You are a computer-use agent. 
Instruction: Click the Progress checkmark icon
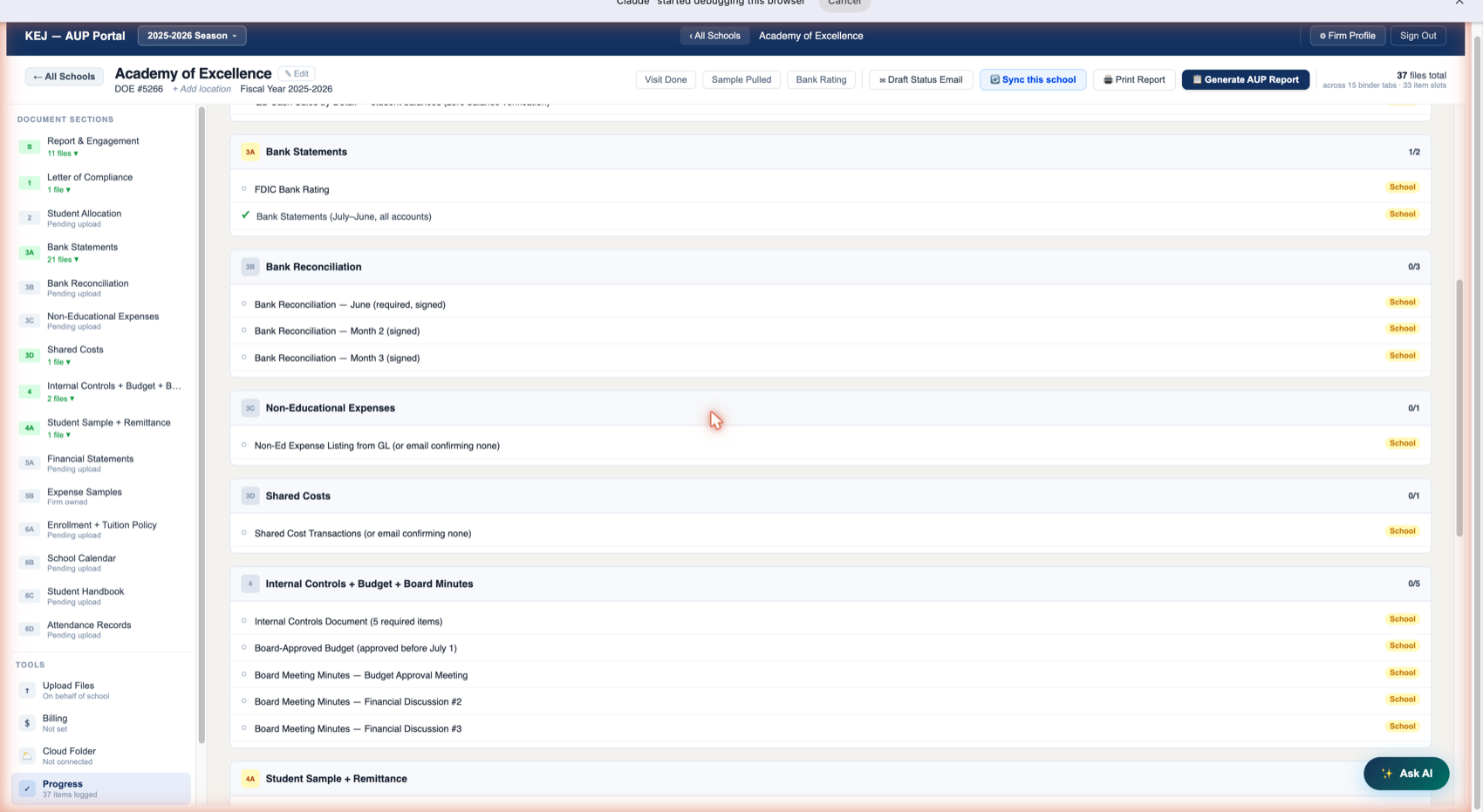[x=27, y=788]
